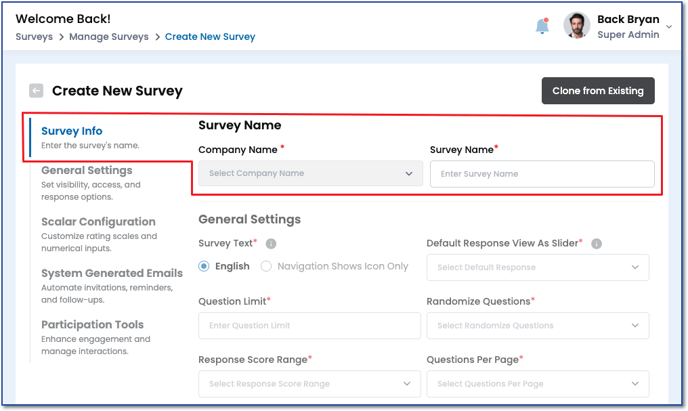Click the Enter Survey Name input field
The height and width of the screenshot is (411, 688).
542,174
